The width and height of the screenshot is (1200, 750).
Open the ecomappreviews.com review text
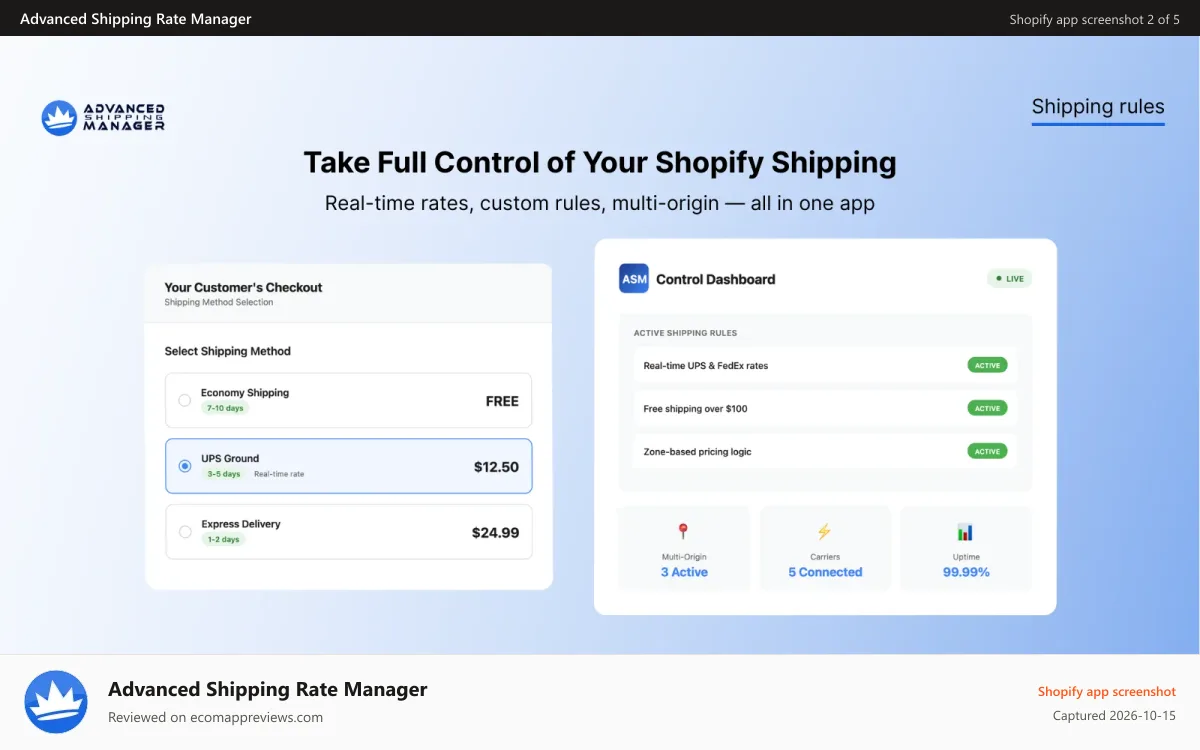pyautogui.click(x=215, y=717)
